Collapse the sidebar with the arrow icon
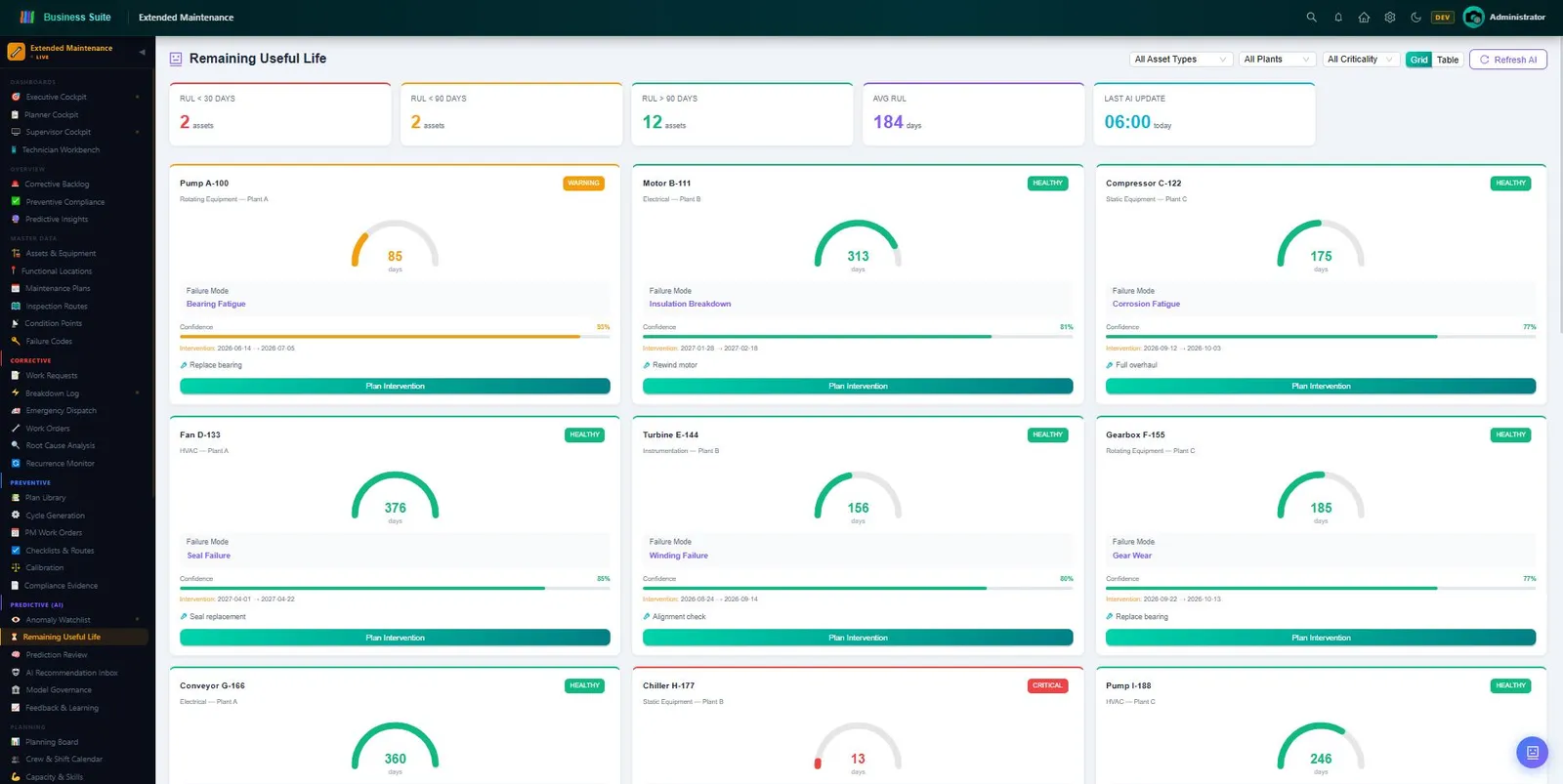 [x=142, y=52]
